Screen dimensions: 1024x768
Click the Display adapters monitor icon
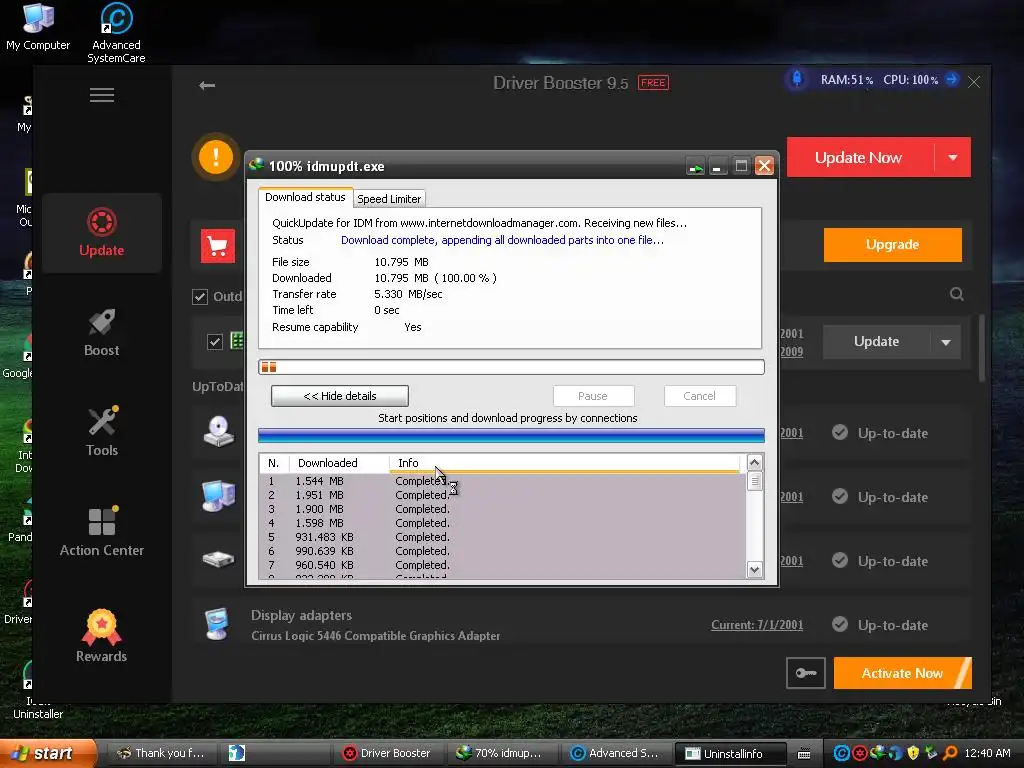click(x=217, y=624)
